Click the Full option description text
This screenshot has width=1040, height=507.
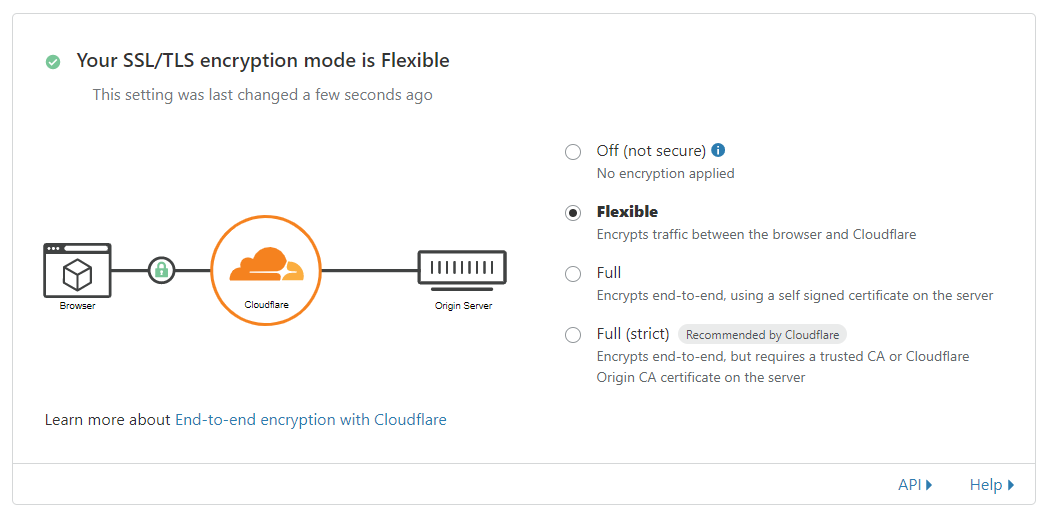pos(795,296)
